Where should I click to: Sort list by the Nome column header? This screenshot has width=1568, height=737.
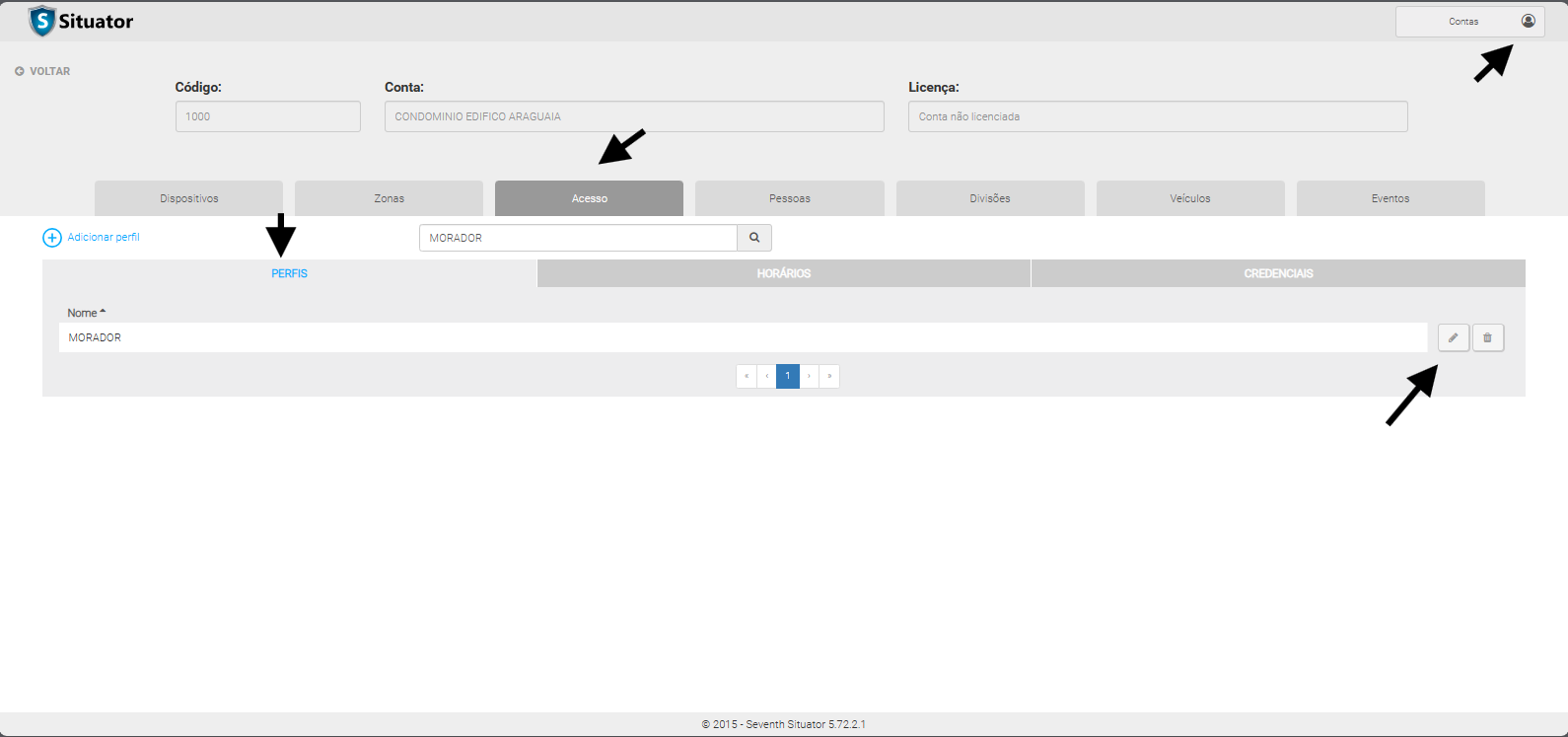click(83, 313)
